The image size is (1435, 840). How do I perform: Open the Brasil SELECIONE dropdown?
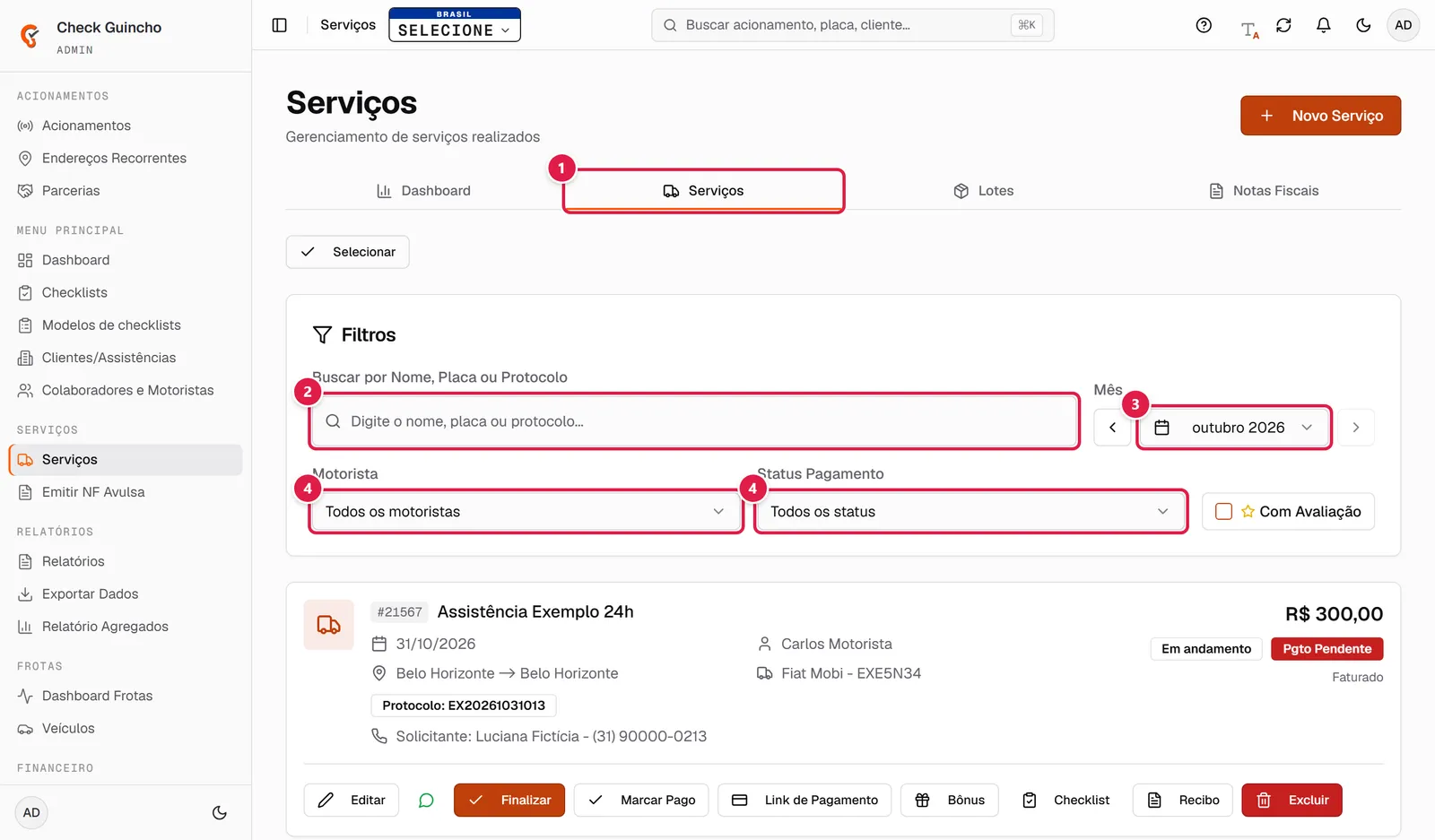click(455, 25)
